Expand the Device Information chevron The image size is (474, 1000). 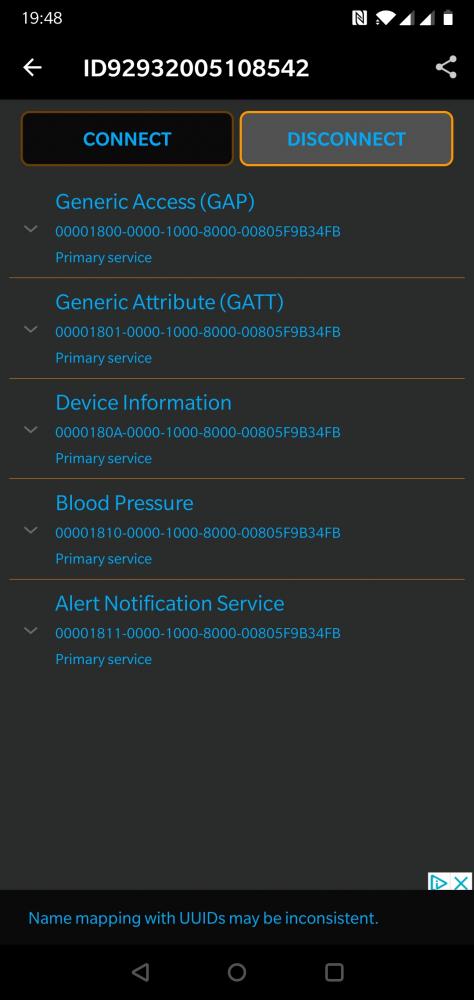pyautogui.click(x=31, y=429)
